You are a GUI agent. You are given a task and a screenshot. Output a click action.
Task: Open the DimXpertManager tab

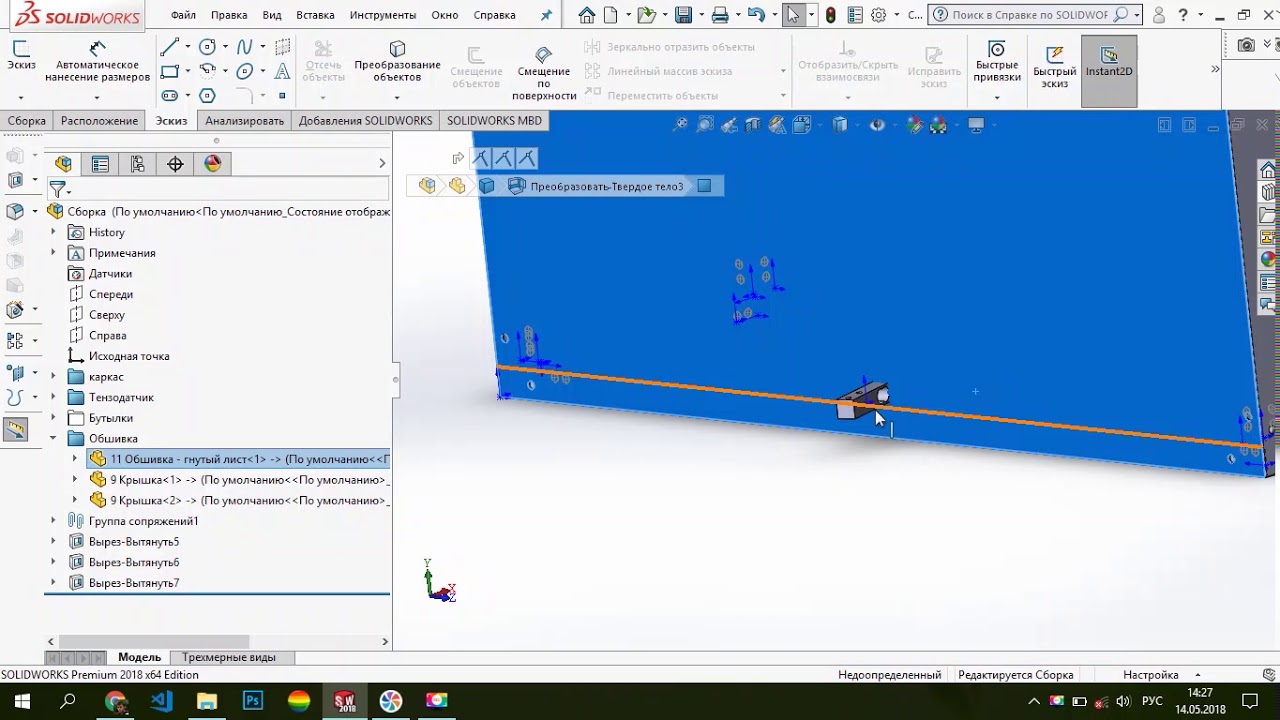pyautogui.click(x=175, y=164)
